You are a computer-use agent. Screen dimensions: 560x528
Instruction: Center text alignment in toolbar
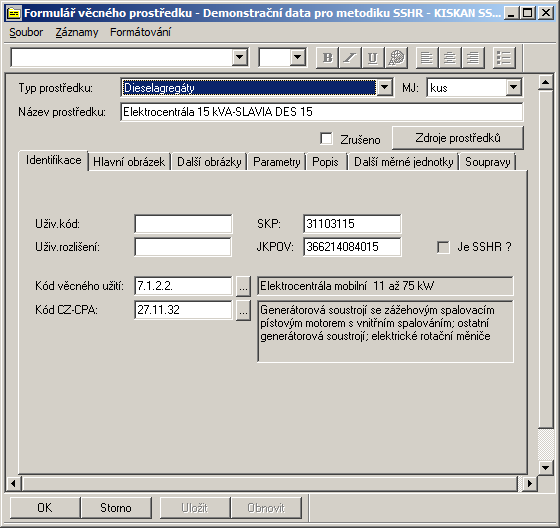pyautogui.click(x=450, y=58)
